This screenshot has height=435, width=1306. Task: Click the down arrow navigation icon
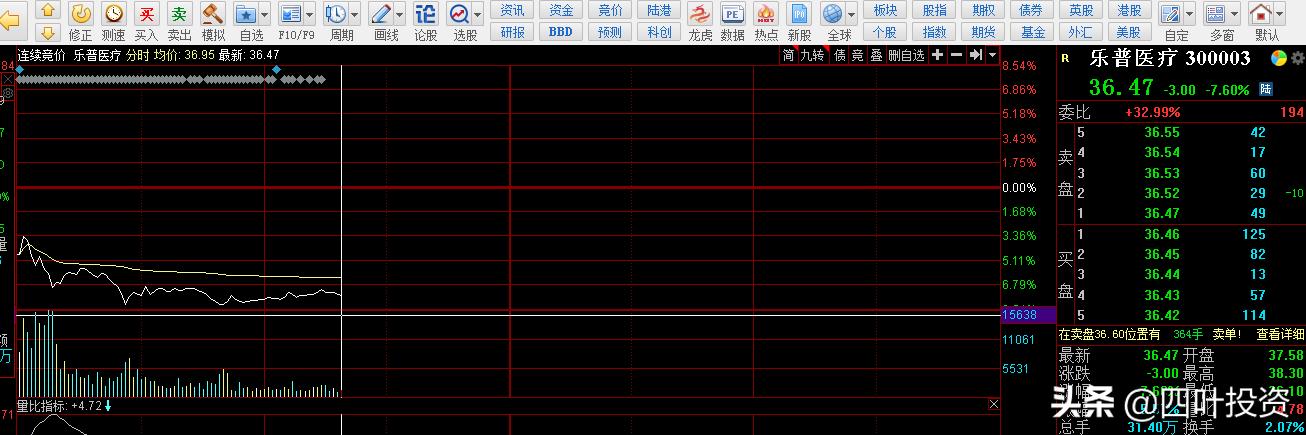(x=48, y=33)
